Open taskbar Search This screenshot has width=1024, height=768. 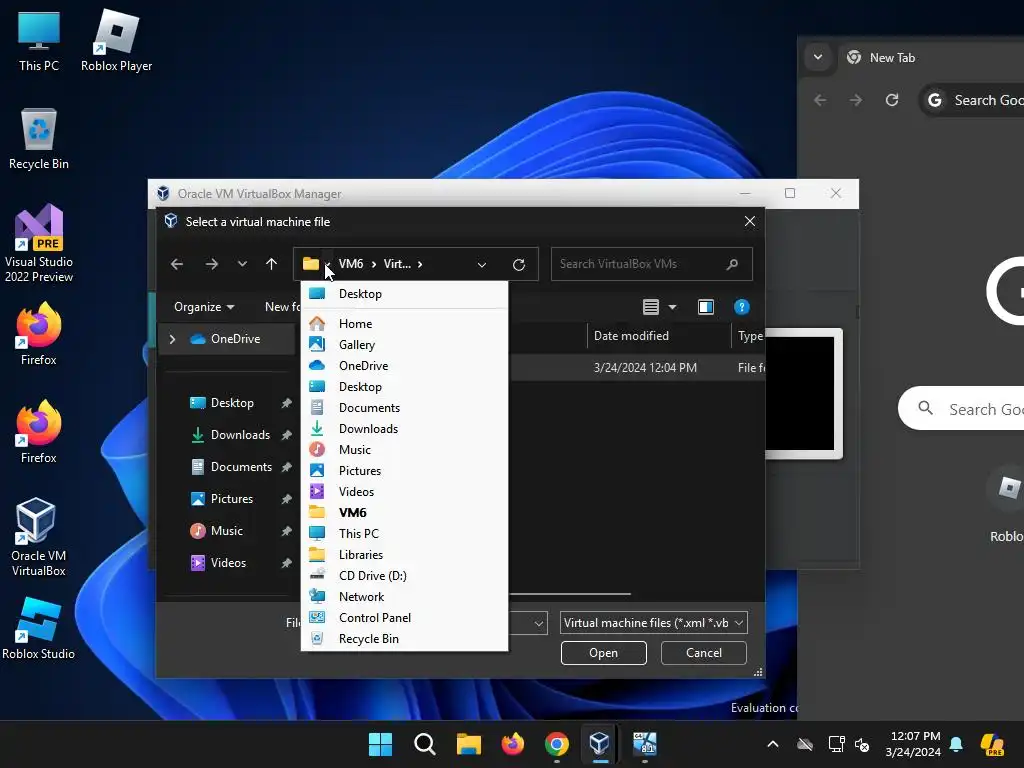click(x=424, y=744)
